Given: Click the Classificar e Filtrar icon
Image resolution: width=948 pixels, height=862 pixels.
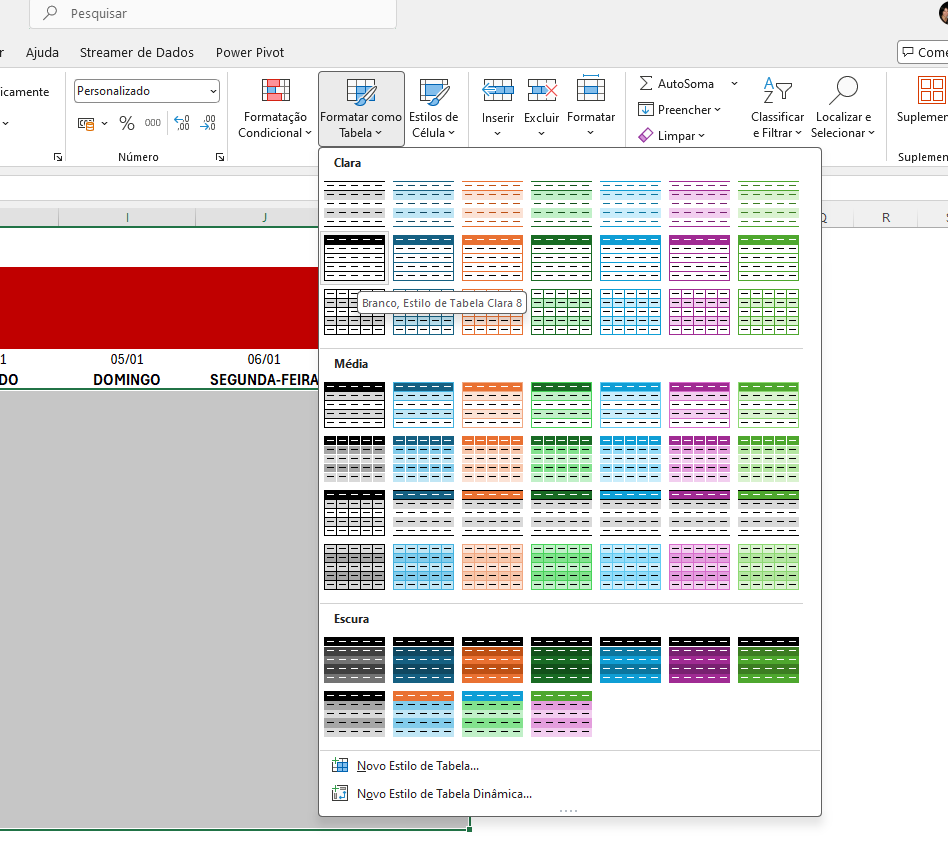Looking at the screenshot, I should (777, 92).
